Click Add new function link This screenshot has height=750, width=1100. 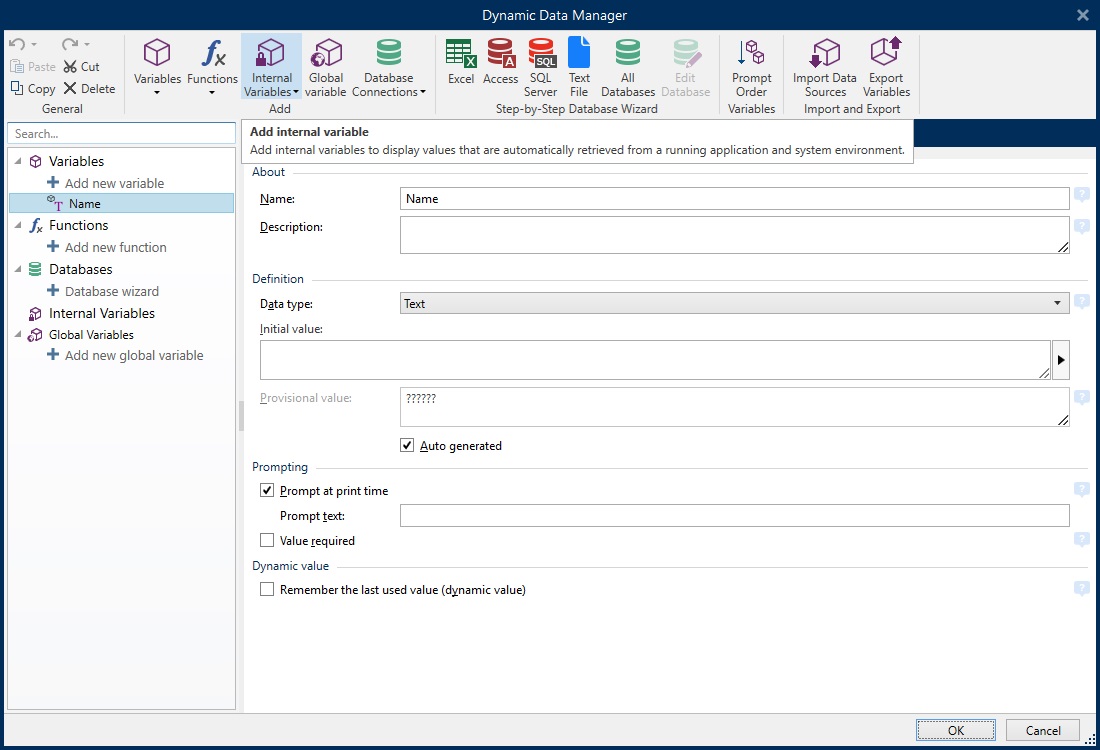tap(115, 247)
